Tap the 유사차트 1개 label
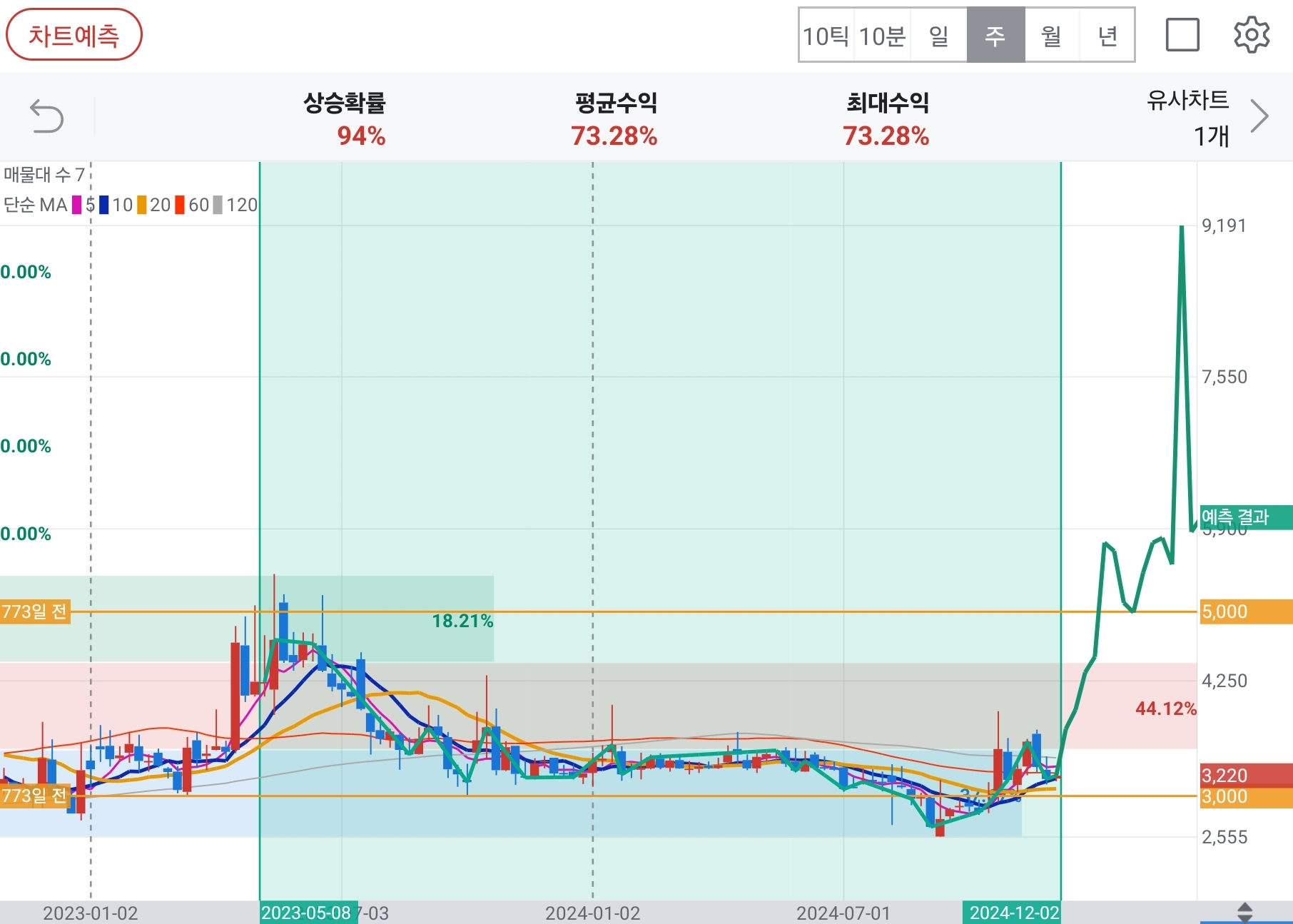 pyautogui.click(x=1188, y=117)
